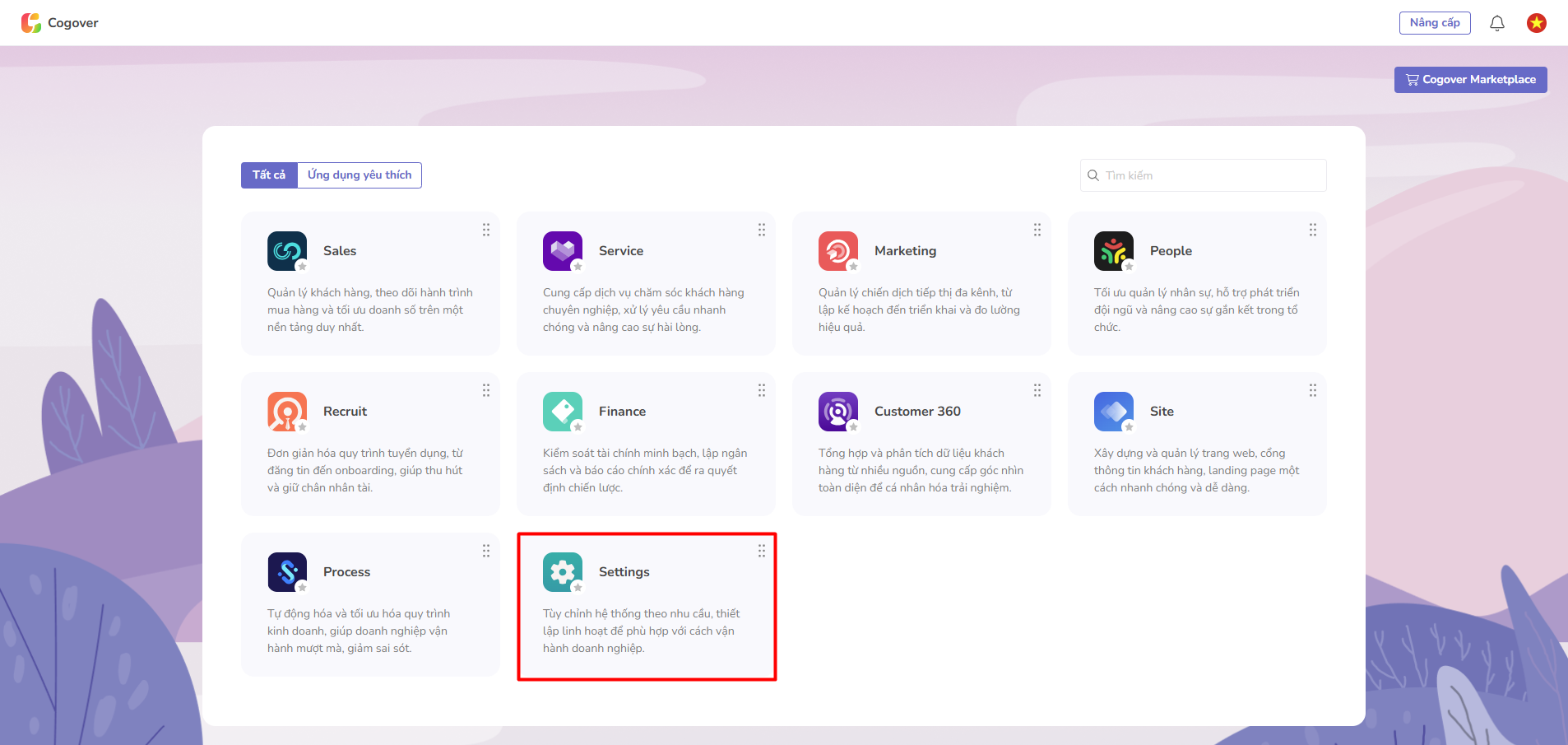Click the search magnifier icon
Image resolution: width=1568 pixels, height=745 pixels.
pos(1093,175)
